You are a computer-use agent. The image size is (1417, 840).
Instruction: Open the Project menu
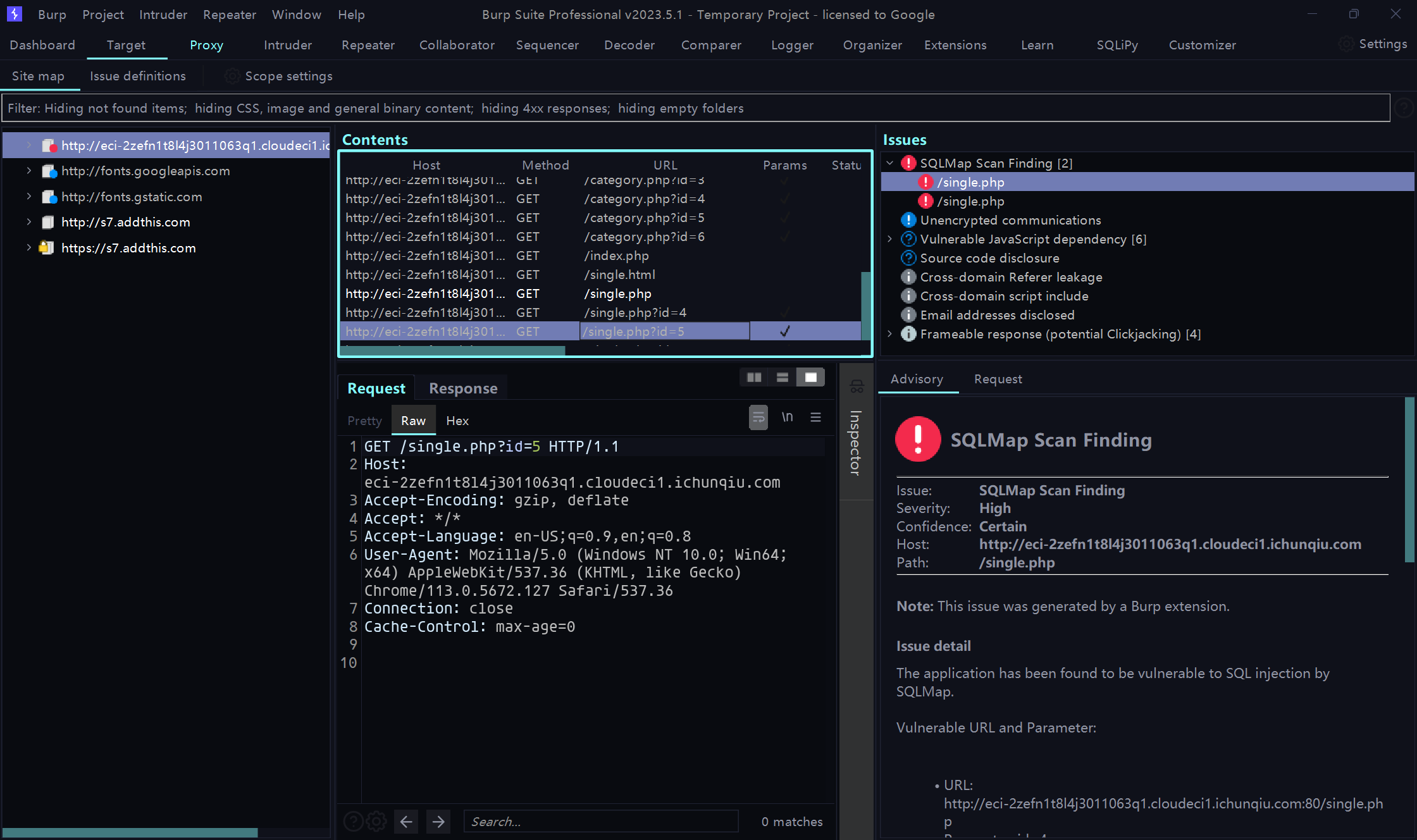[103, 15]
